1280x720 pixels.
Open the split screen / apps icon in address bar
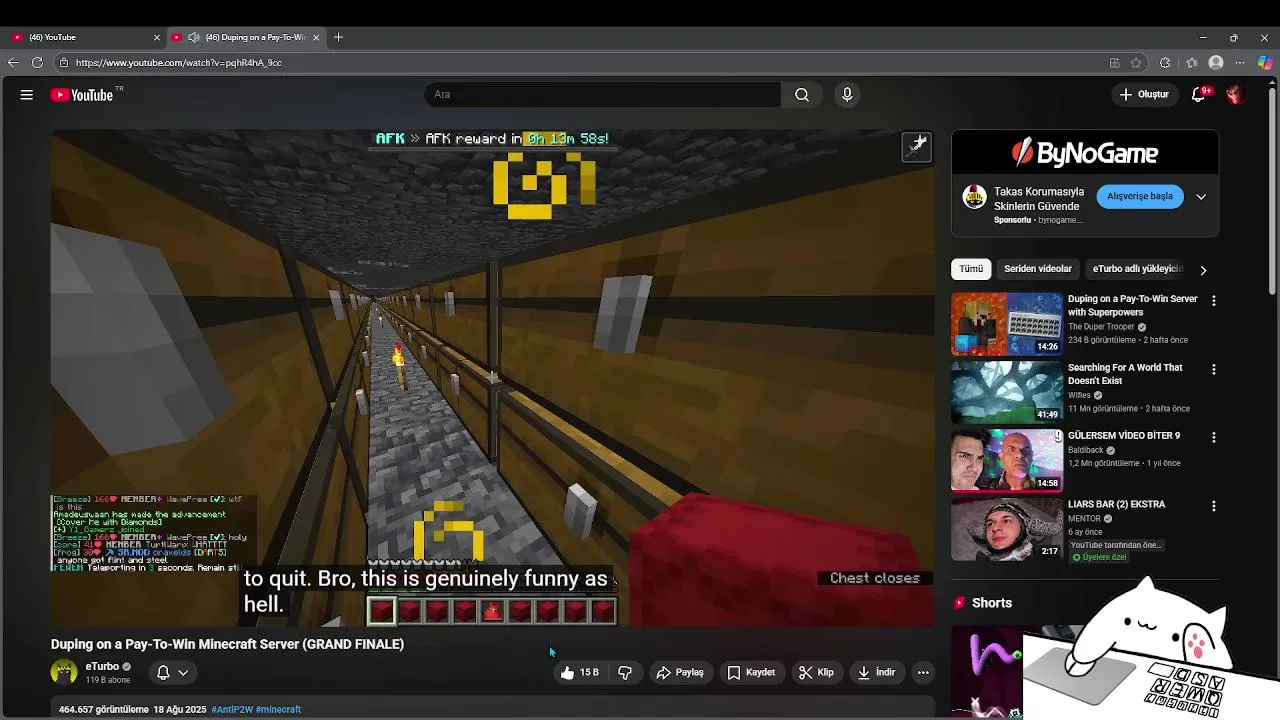pyautogui.click(x=1114, y=62)
